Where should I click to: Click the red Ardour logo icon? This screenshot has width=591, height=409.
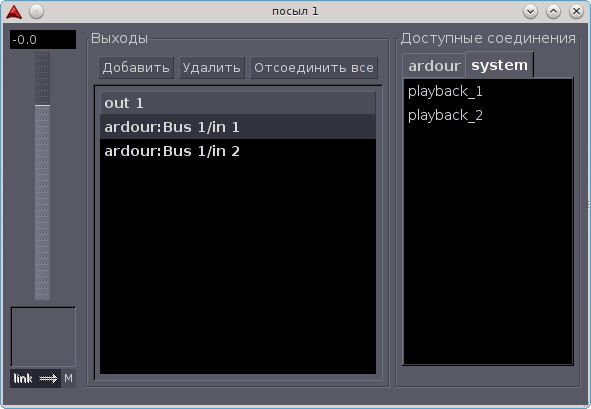pyautogui.click(x=14, y=12)
